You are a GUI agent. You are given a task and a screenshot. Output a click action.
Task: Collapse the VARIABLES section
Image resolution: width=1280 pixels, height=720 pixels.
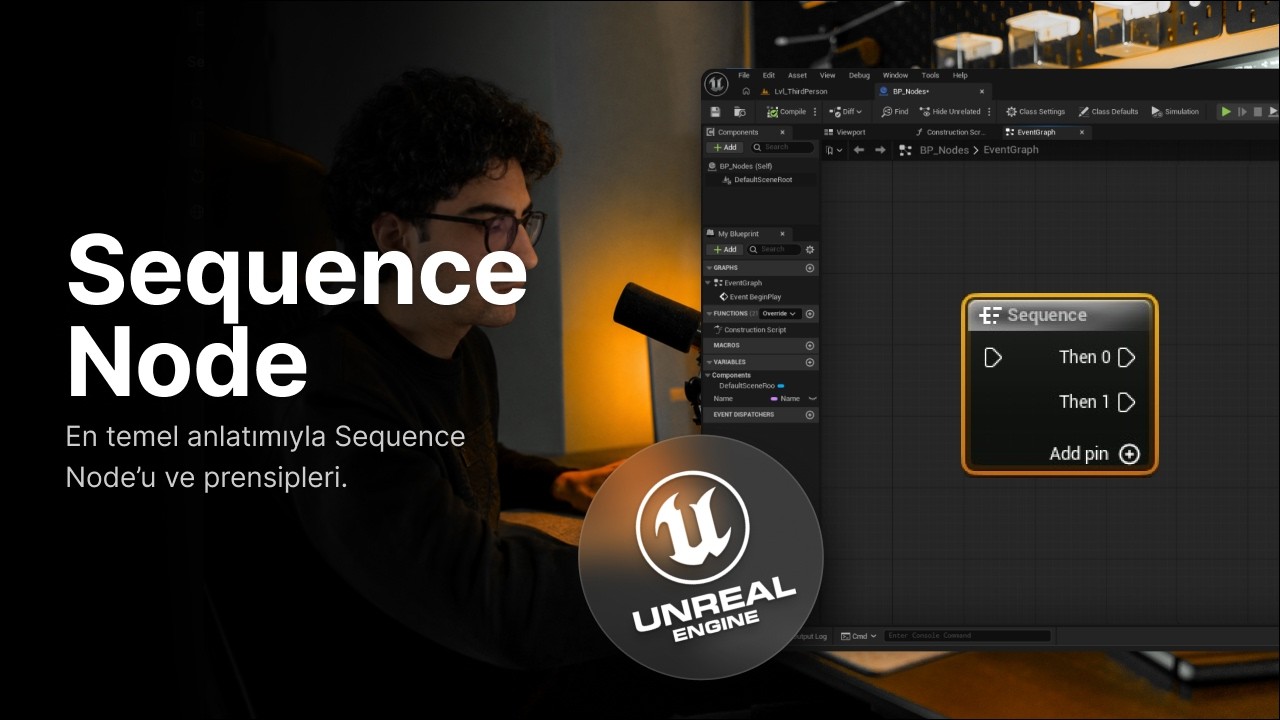coord(710,362)
